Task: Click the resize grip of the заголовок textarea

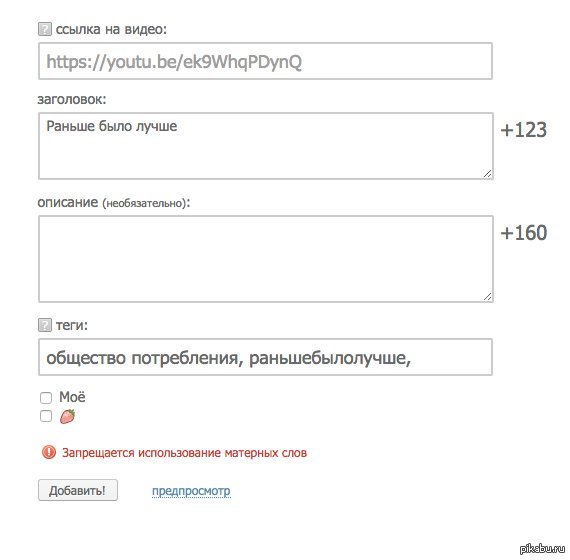Action: tap(487, 173)
